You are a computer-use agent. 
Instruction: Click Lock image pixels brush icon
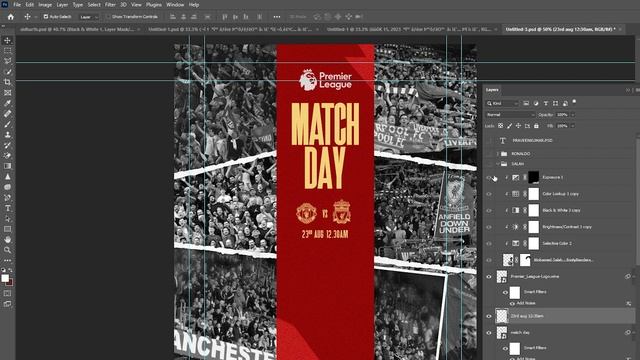(x=509, y=126)
